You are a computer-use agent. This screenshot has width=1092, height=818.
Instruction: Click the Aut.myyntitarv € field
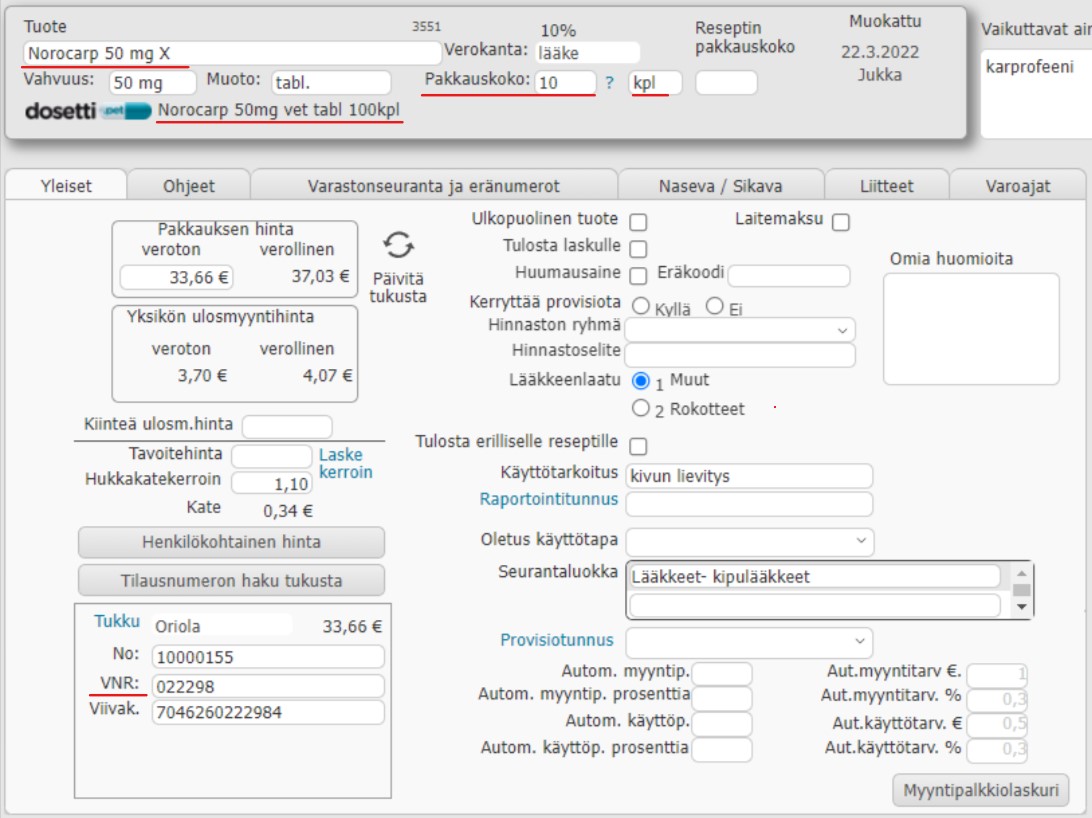[997, 673]
